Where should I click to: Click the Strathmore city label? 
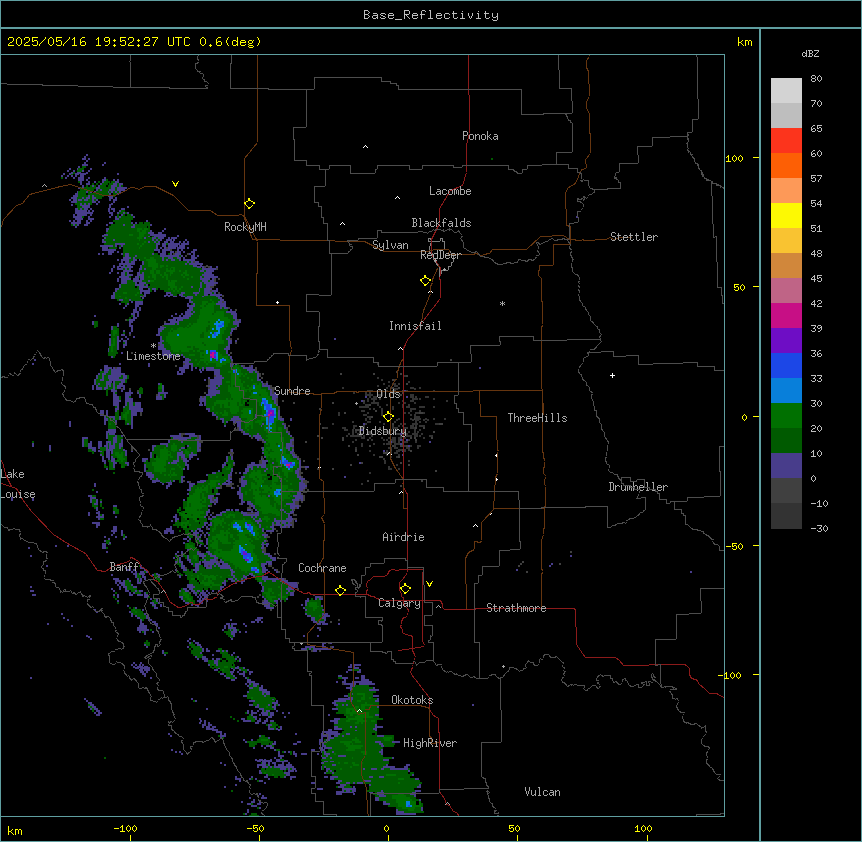[516, 608]
